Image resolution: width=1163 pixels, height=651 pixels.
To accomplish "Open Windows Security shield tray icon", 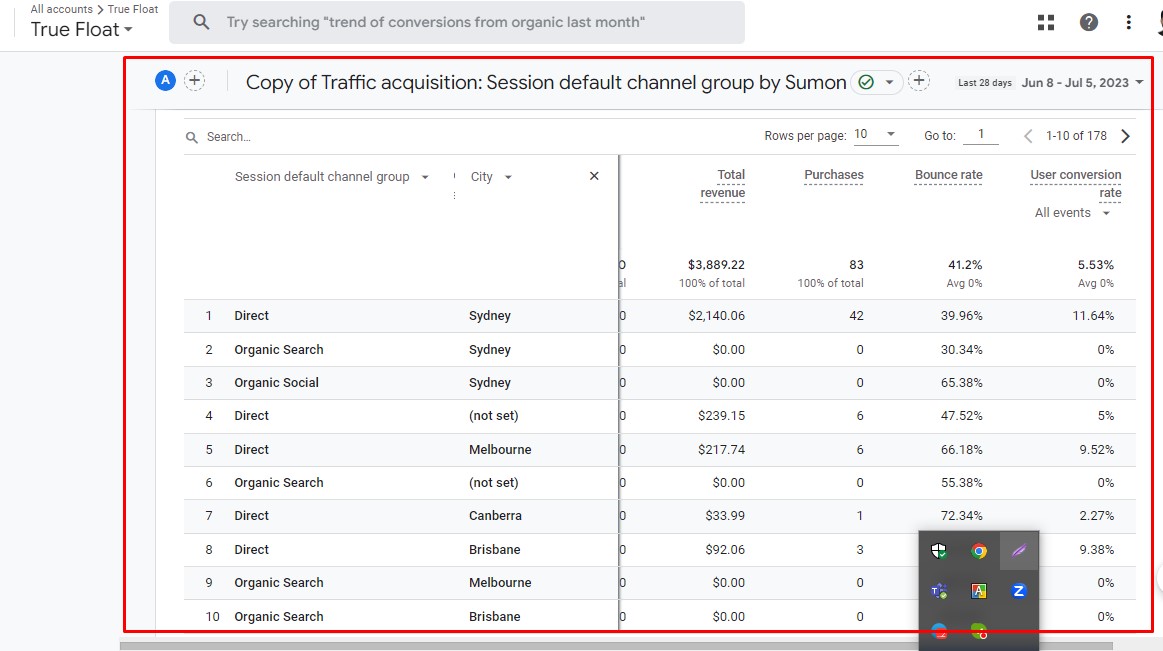I will point(939,551).
